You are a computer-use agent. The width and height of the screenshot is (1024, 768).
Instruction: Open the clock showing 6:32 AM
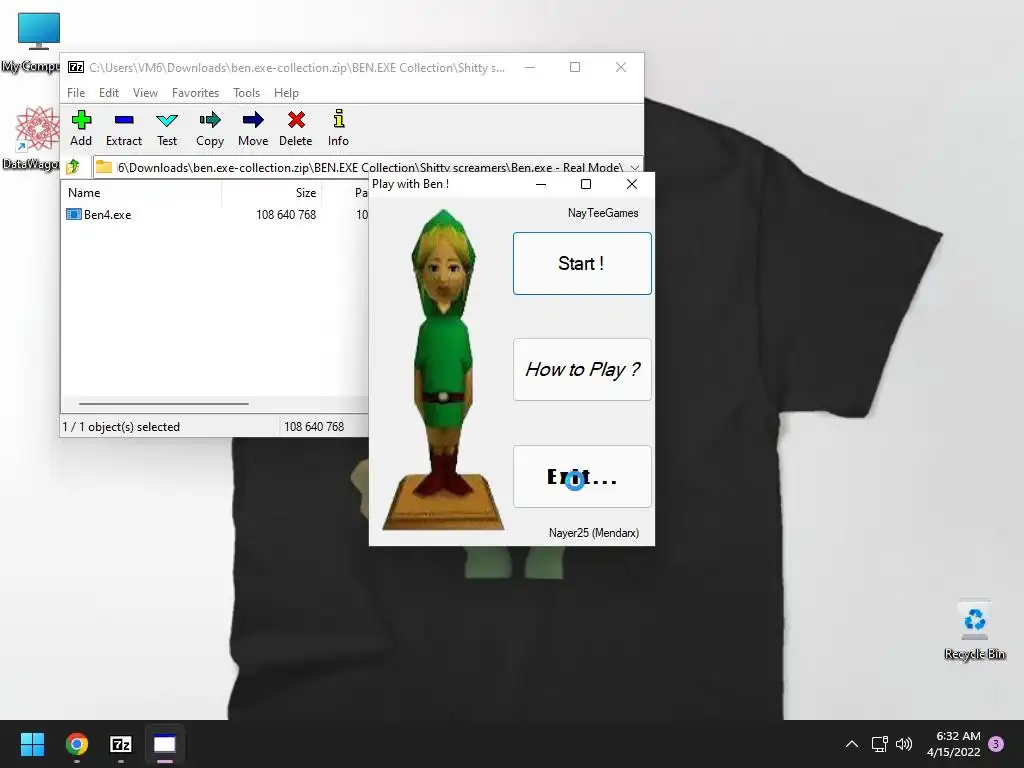(953, 744)
